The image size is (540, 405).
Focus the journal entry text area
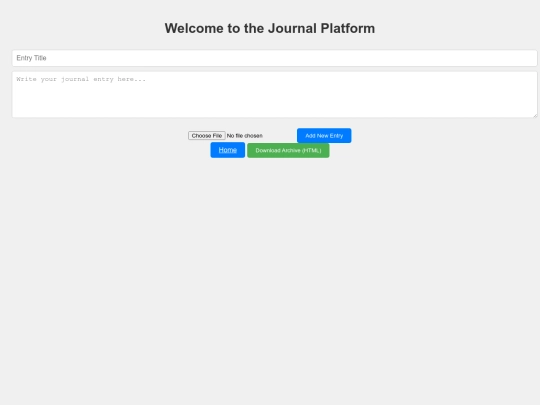[x=274, y=94]
